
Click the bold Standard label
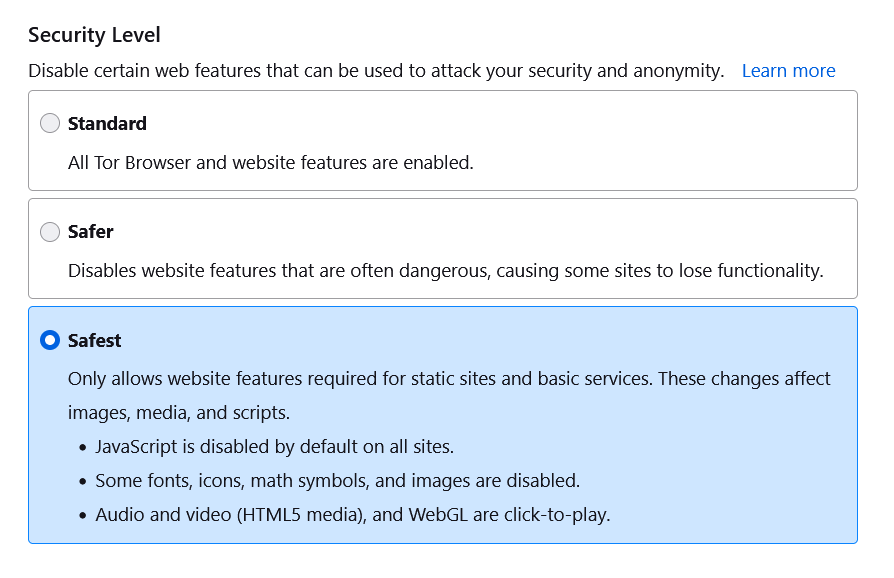(x=107, y=124)
